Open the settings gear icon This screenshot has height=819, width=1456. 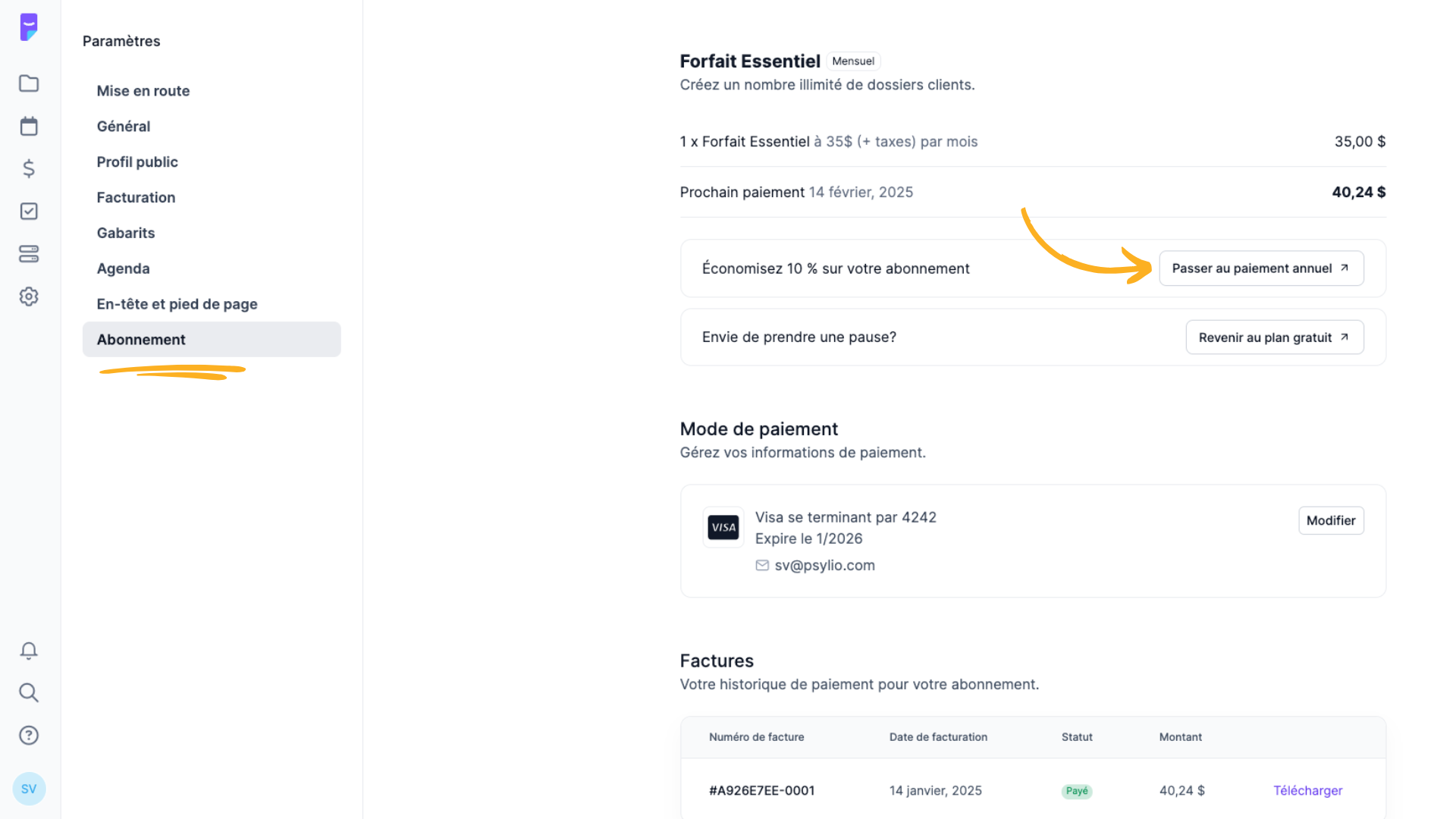29,297
